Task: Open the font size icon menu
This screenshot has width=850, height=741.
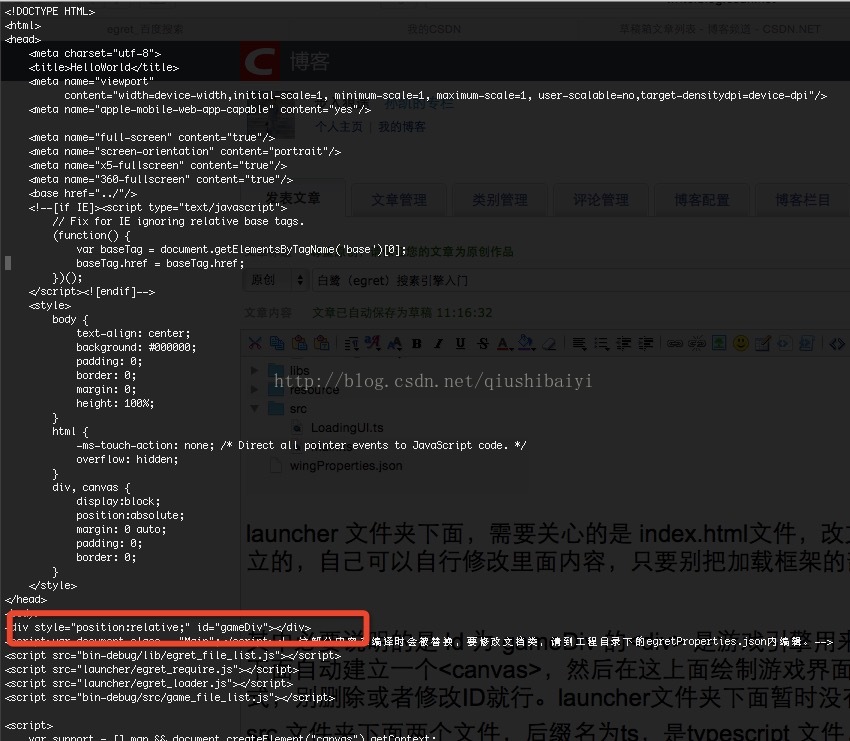Action: pos(395,343)
